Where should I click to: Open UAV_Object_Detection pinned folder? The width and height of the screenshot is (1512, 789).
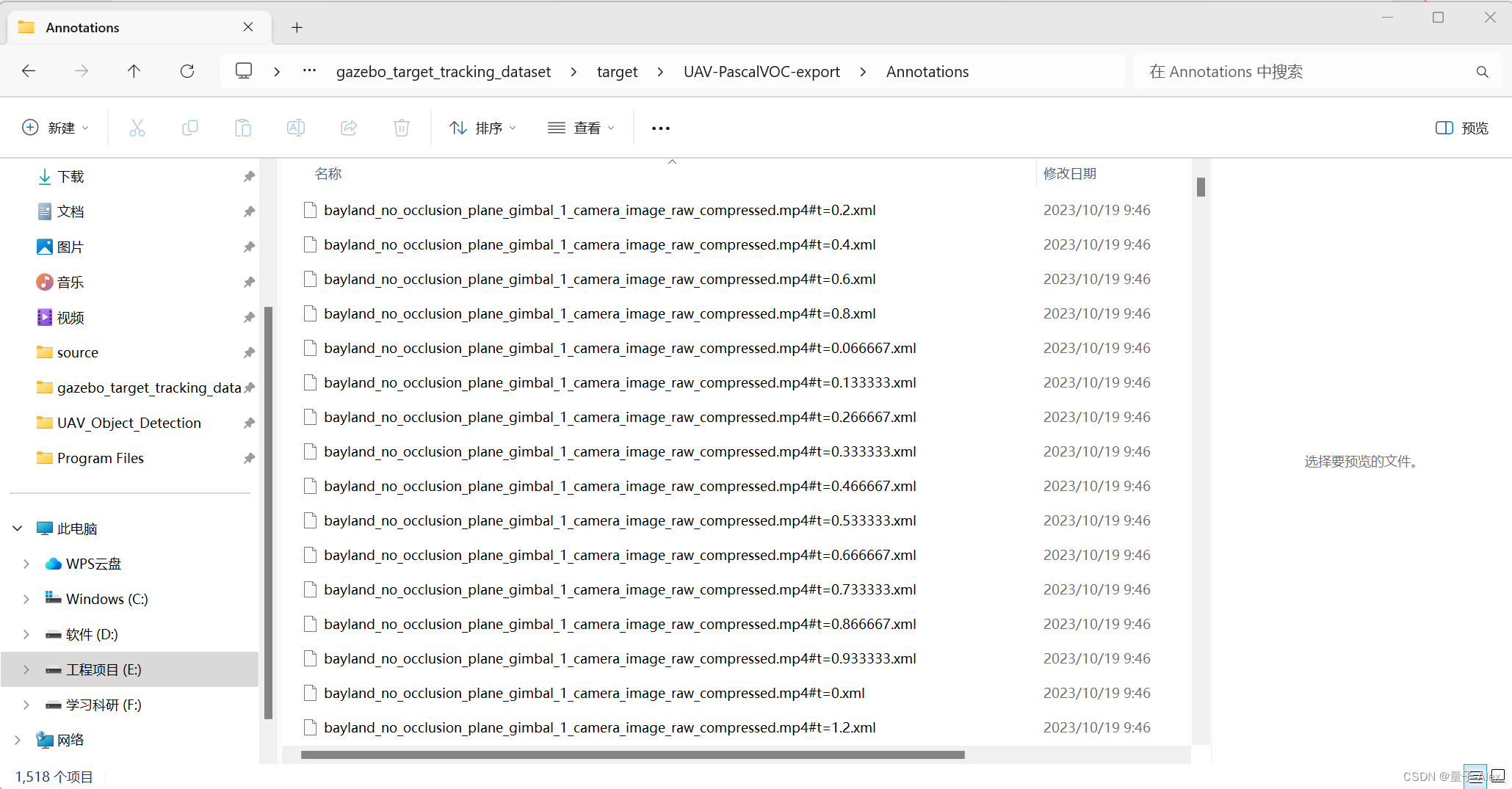click(x=129, y=423)
